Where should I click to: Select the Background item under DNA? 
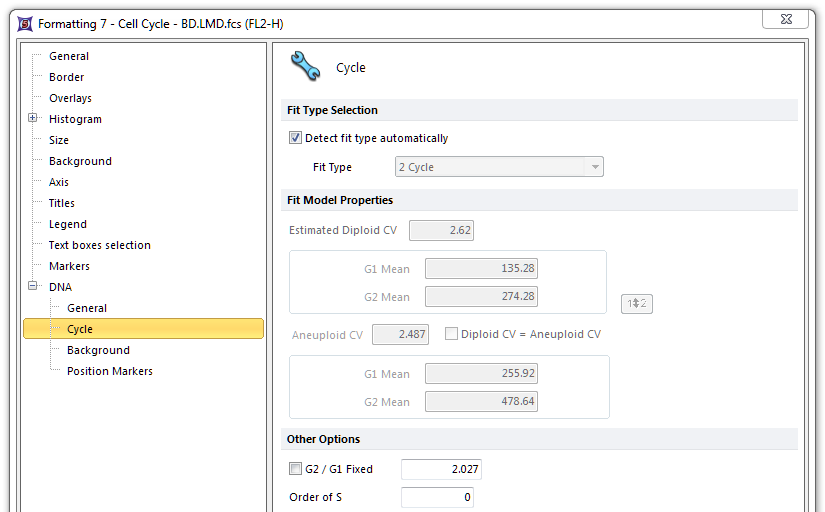click(98, 350)
